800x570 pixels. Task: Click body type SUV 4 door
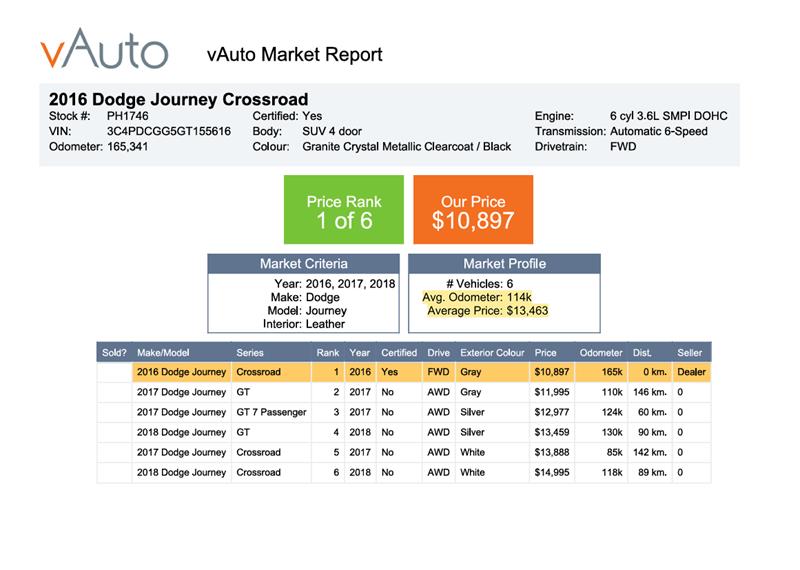pyautogui.click(x=332, y=131)
